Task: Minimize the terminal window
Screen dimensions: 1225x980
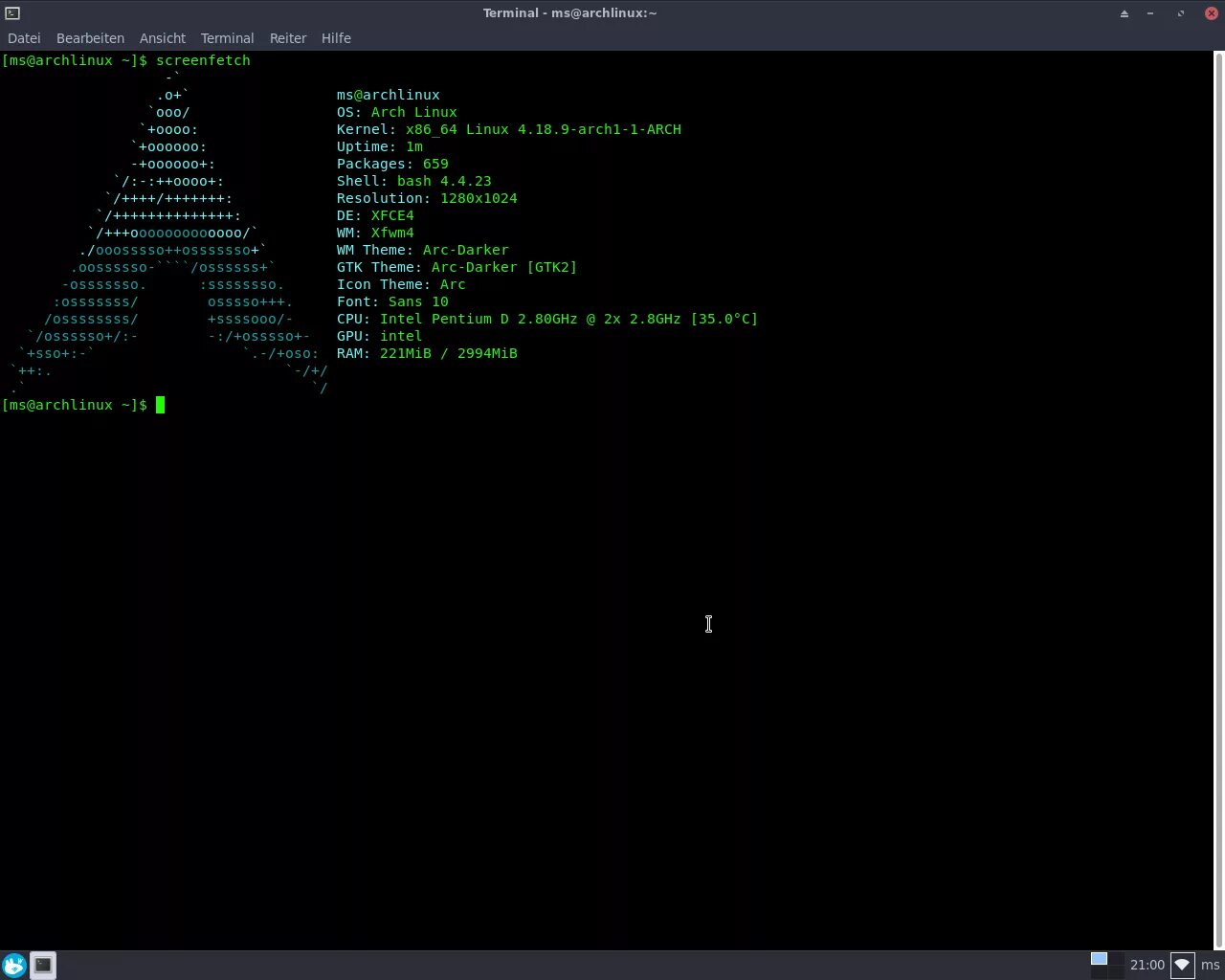Action: point(1150,13)
